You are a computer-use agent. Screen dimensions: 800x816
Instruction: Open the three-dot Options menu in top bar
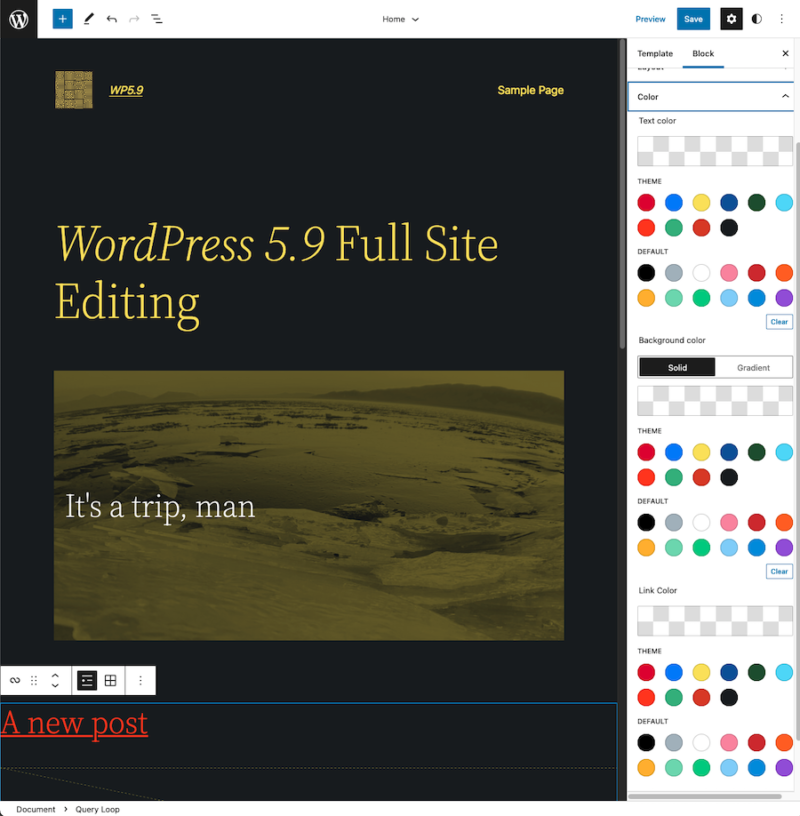pyautogui.click(x=782, y=19)
